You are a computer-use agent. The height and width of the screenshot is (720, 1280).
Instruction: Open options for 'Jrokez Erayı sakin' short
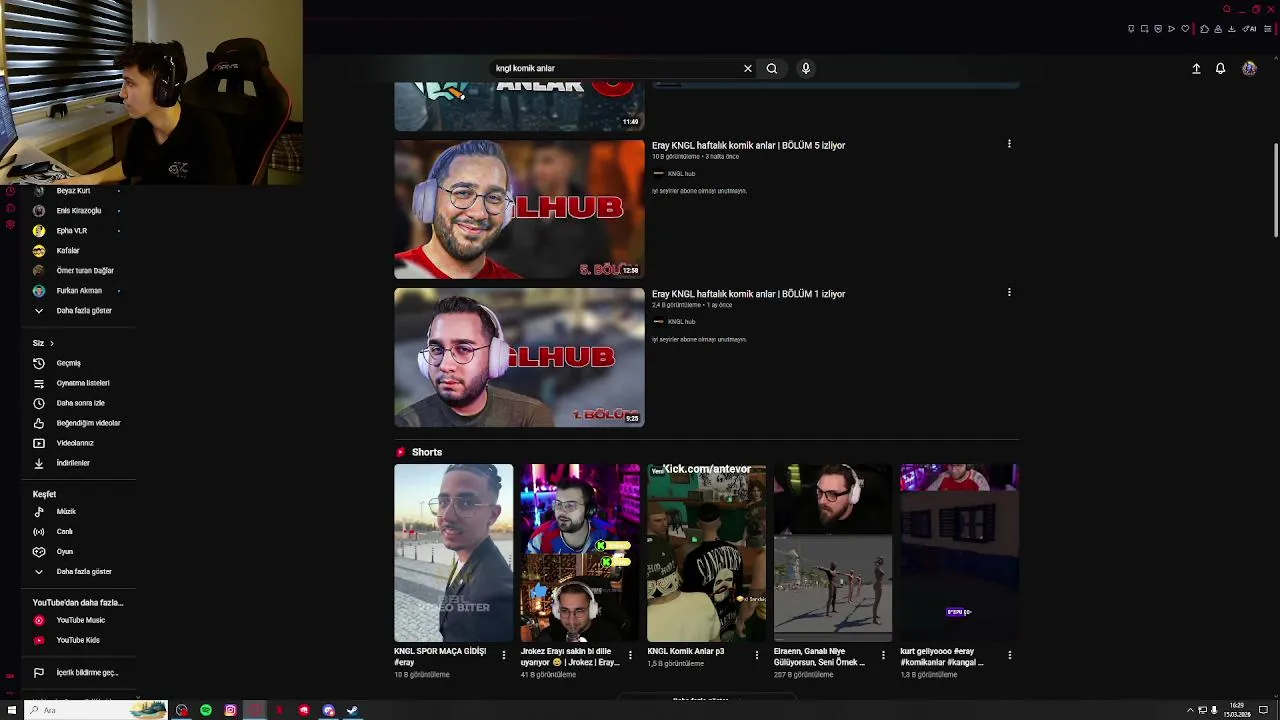click(x=630, y=655)
